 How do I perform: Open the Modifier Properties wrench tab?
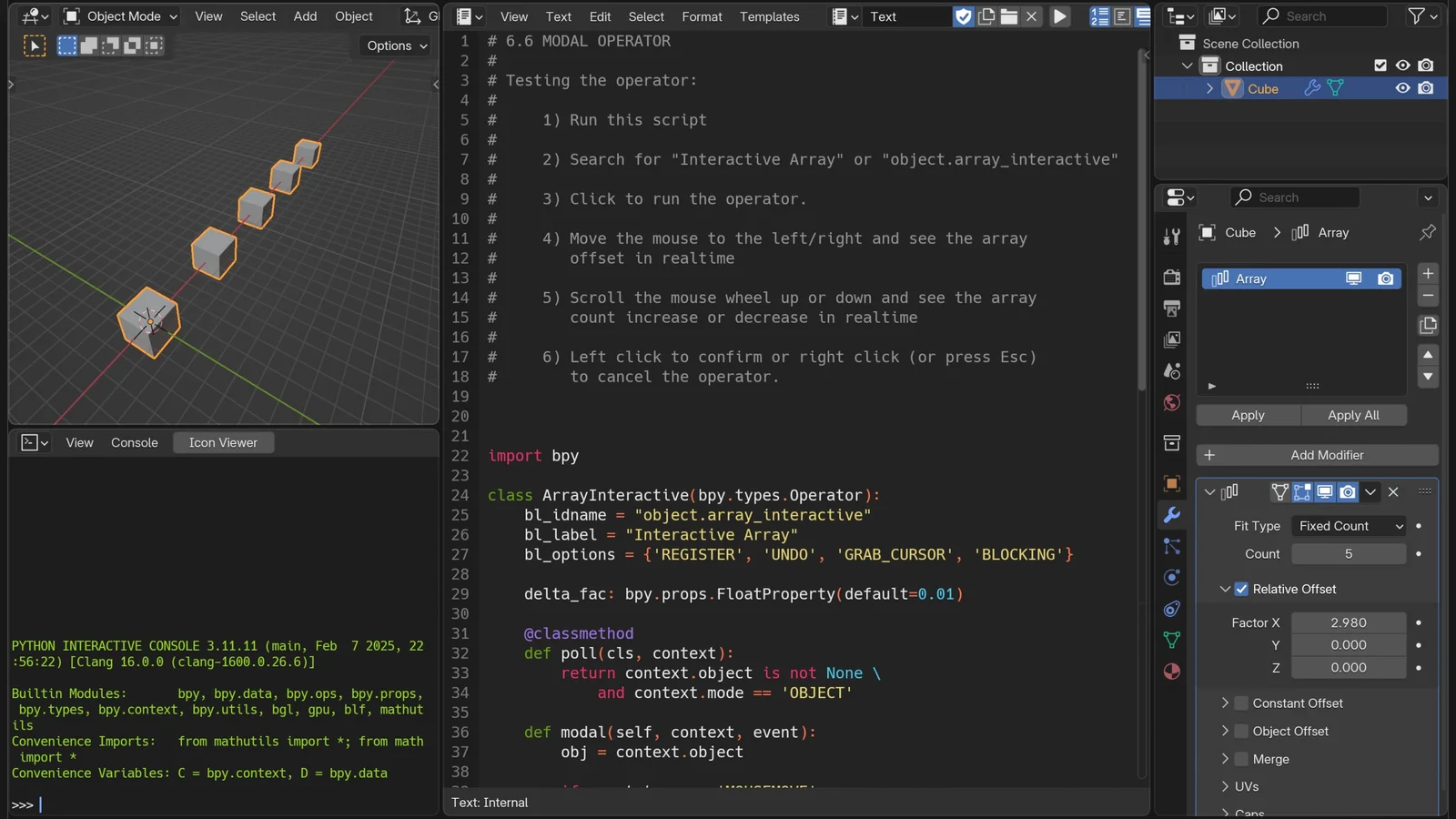coord(1171,514)
